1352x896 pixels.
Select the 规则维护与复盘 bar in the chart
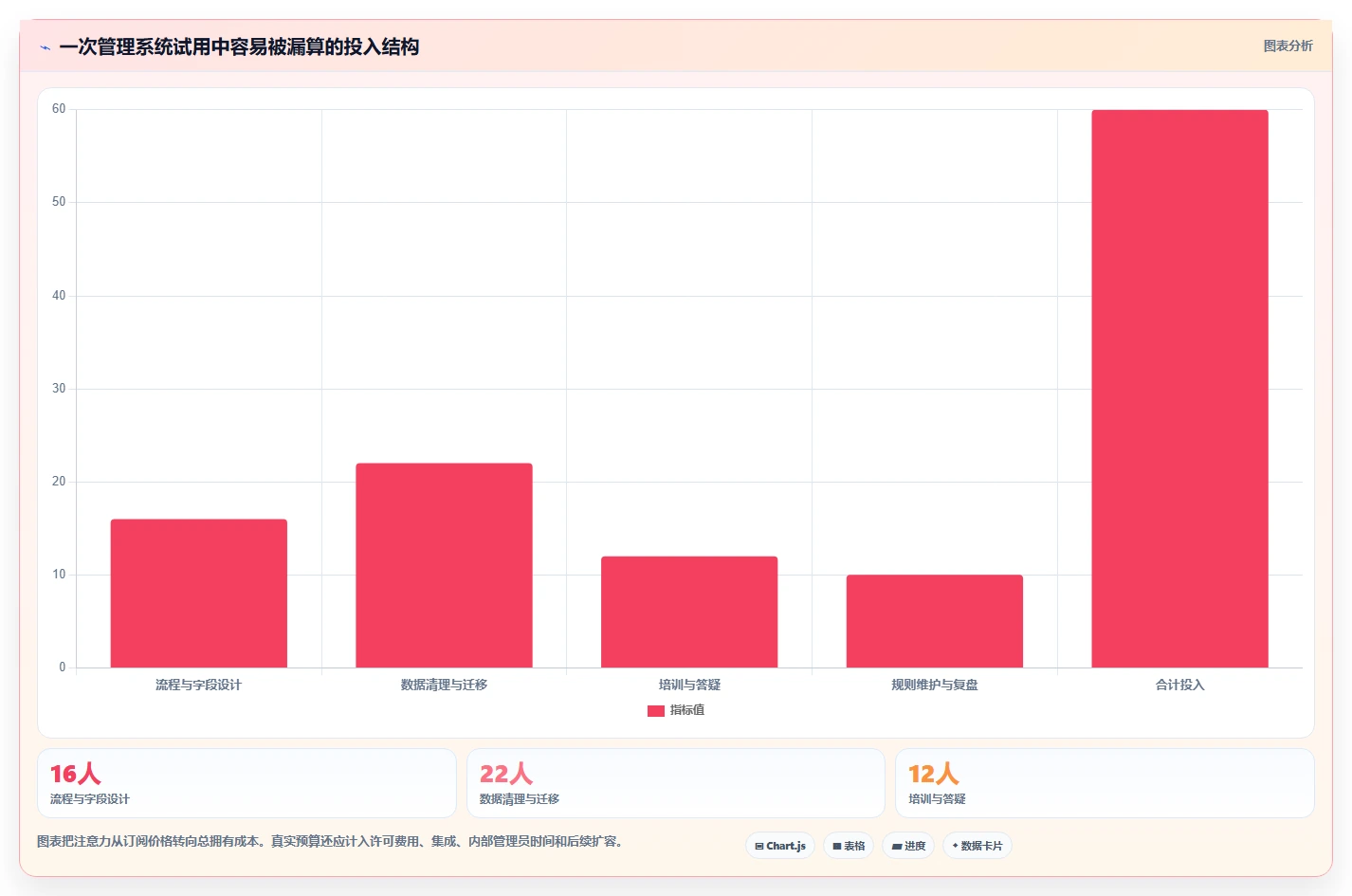(934, 621)
